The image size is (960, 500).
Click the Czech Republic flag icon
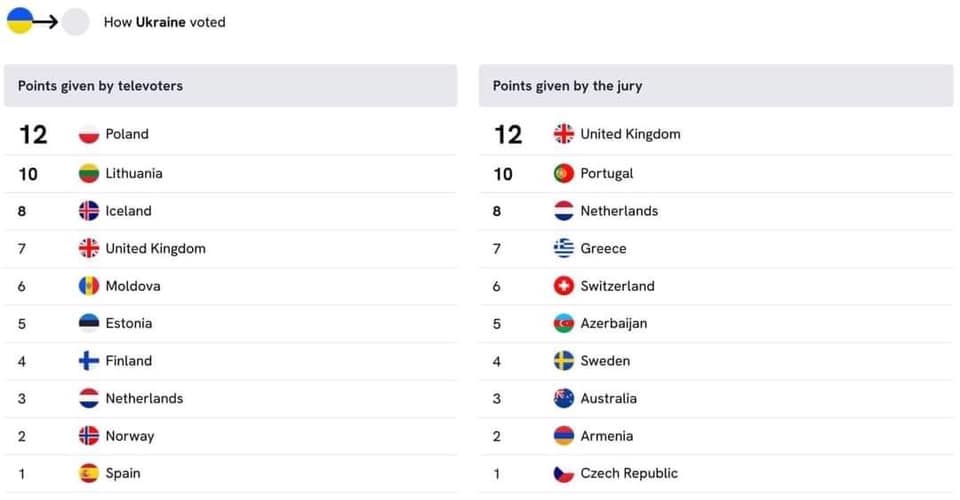coord(564,473)
